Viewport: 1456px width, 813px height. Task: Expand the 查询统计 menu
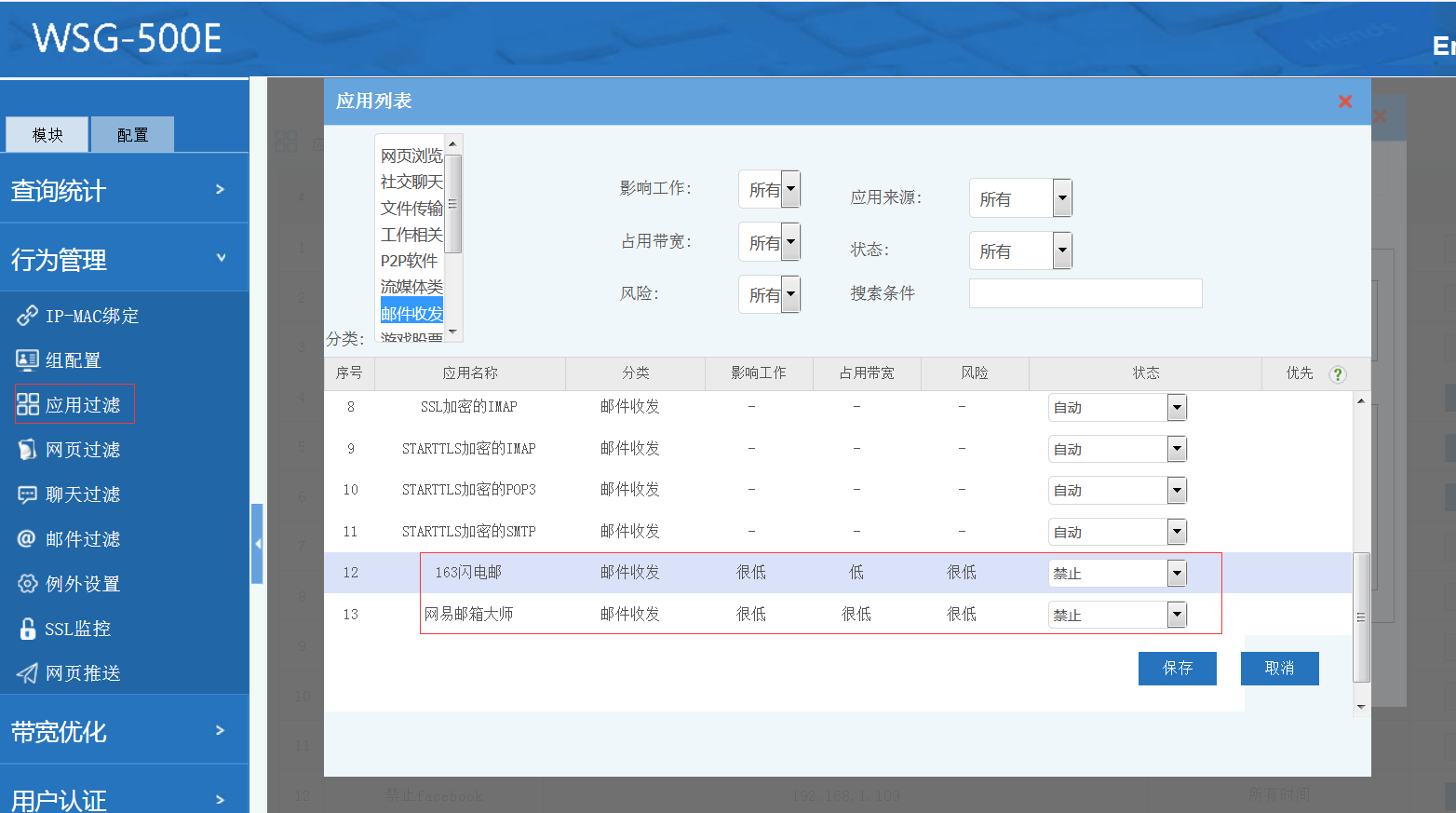click(x=124, y=189)
